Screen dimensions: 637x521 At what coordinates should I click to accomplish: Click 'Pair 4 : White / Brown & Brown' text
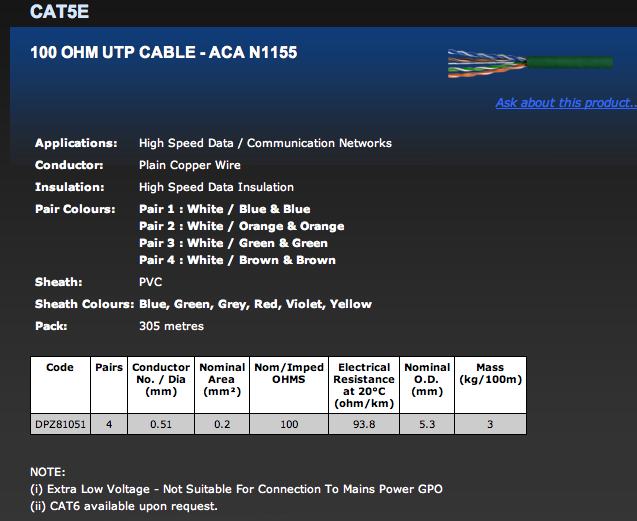click(237, 260)
